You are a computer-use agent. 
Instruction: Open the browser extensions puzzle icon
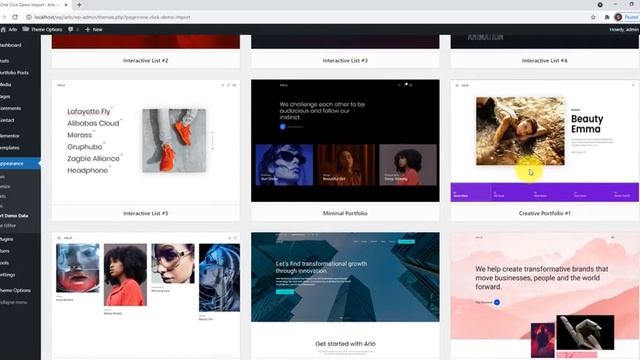[x=607, y=17]
